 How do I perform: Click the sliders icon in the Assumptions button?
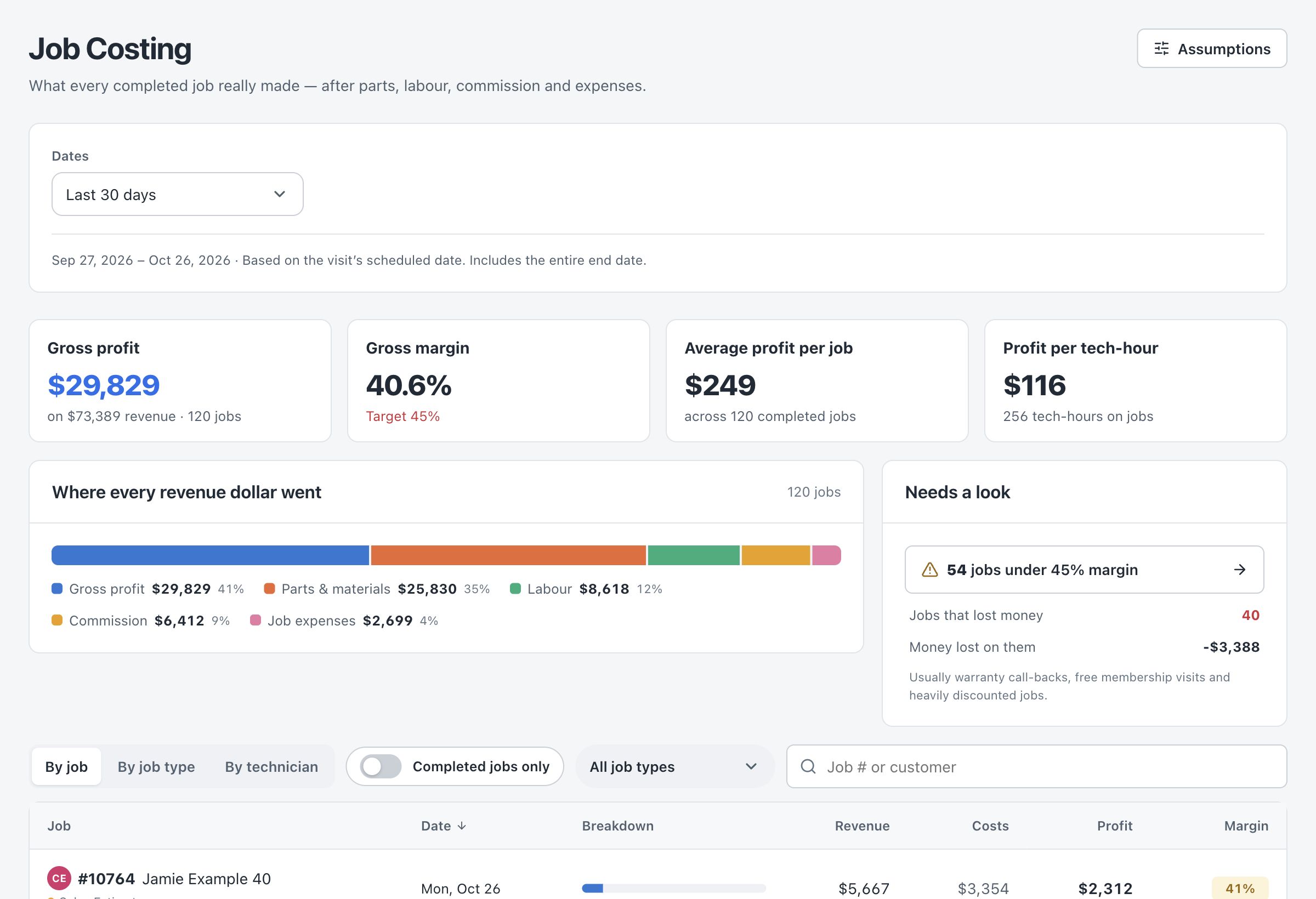(1161, 49)
